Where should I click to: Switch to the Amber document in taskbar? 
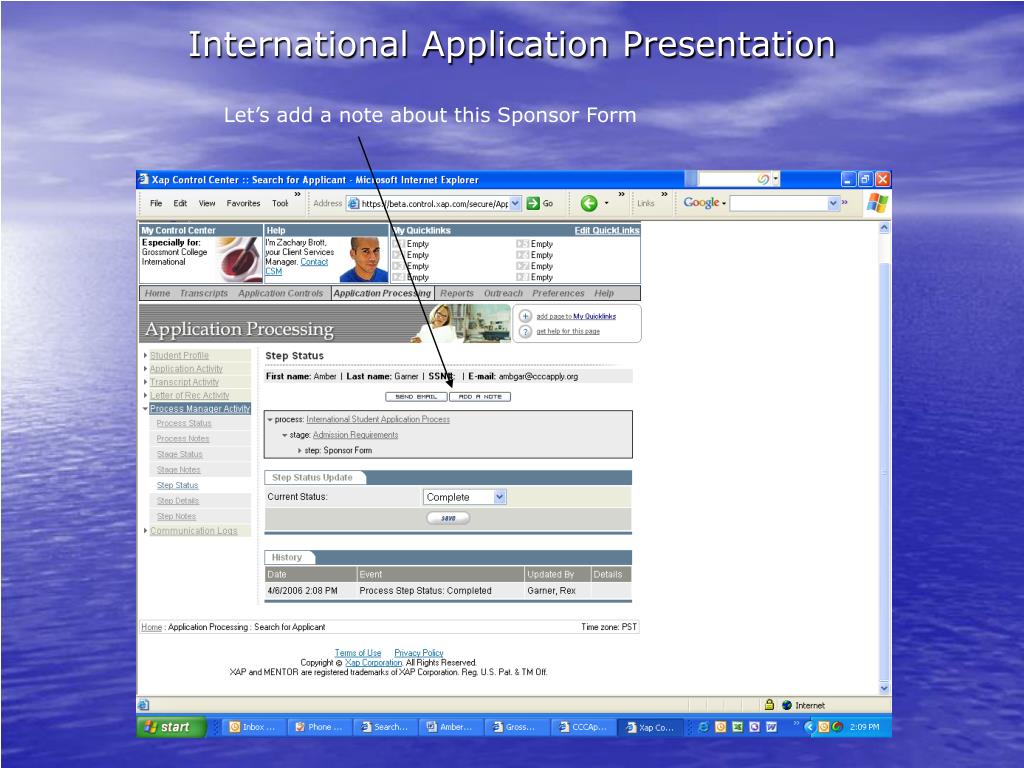click(451, 727)
